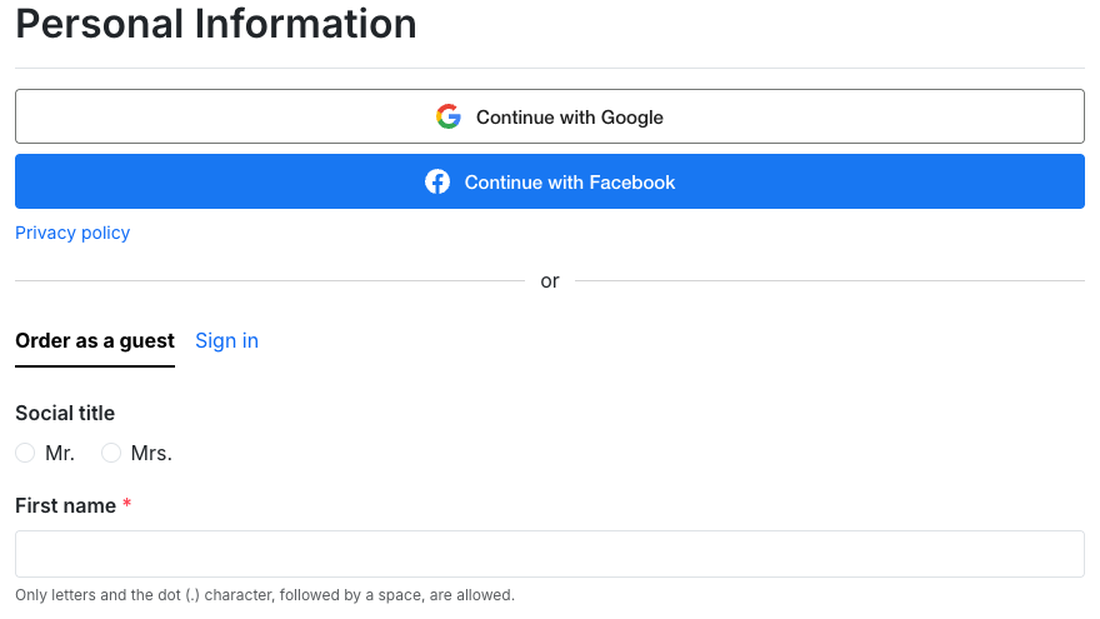
Task: Continue with Facebook sign-in button
Action: pos(550,182)
